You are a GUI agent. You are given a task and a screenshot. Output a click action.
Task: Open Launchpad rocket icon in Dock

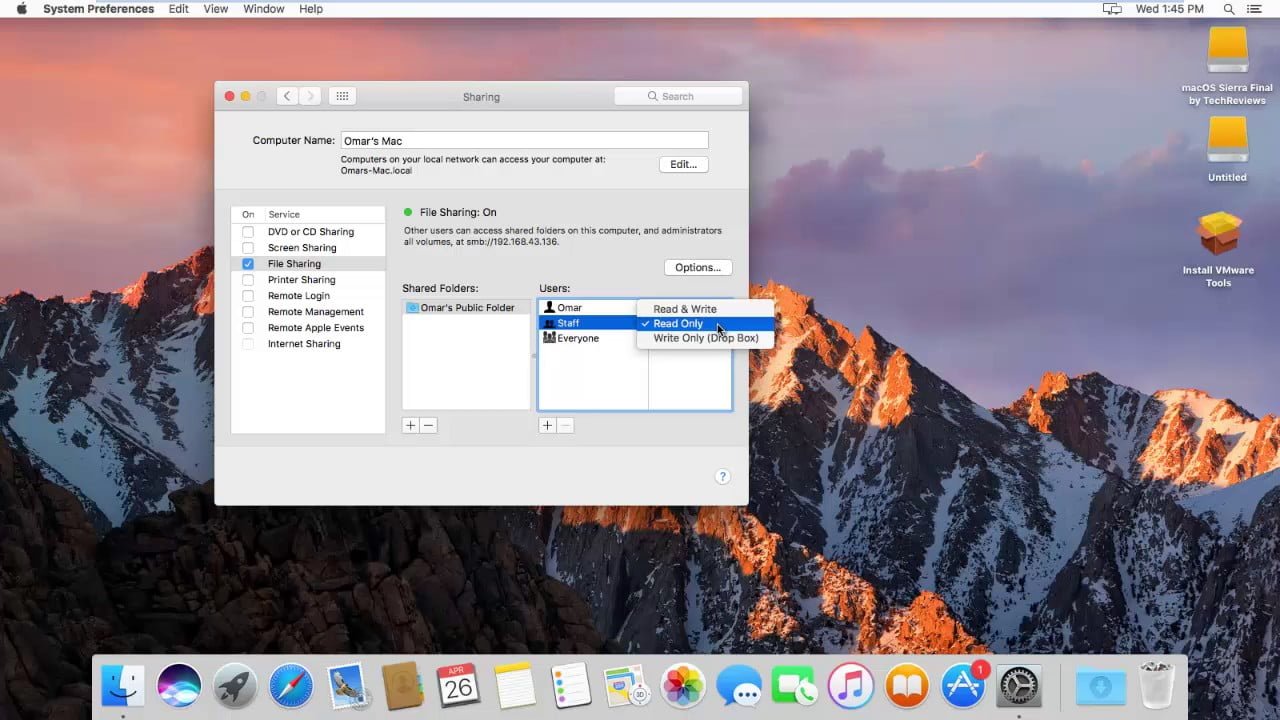[x=235, y=686]
